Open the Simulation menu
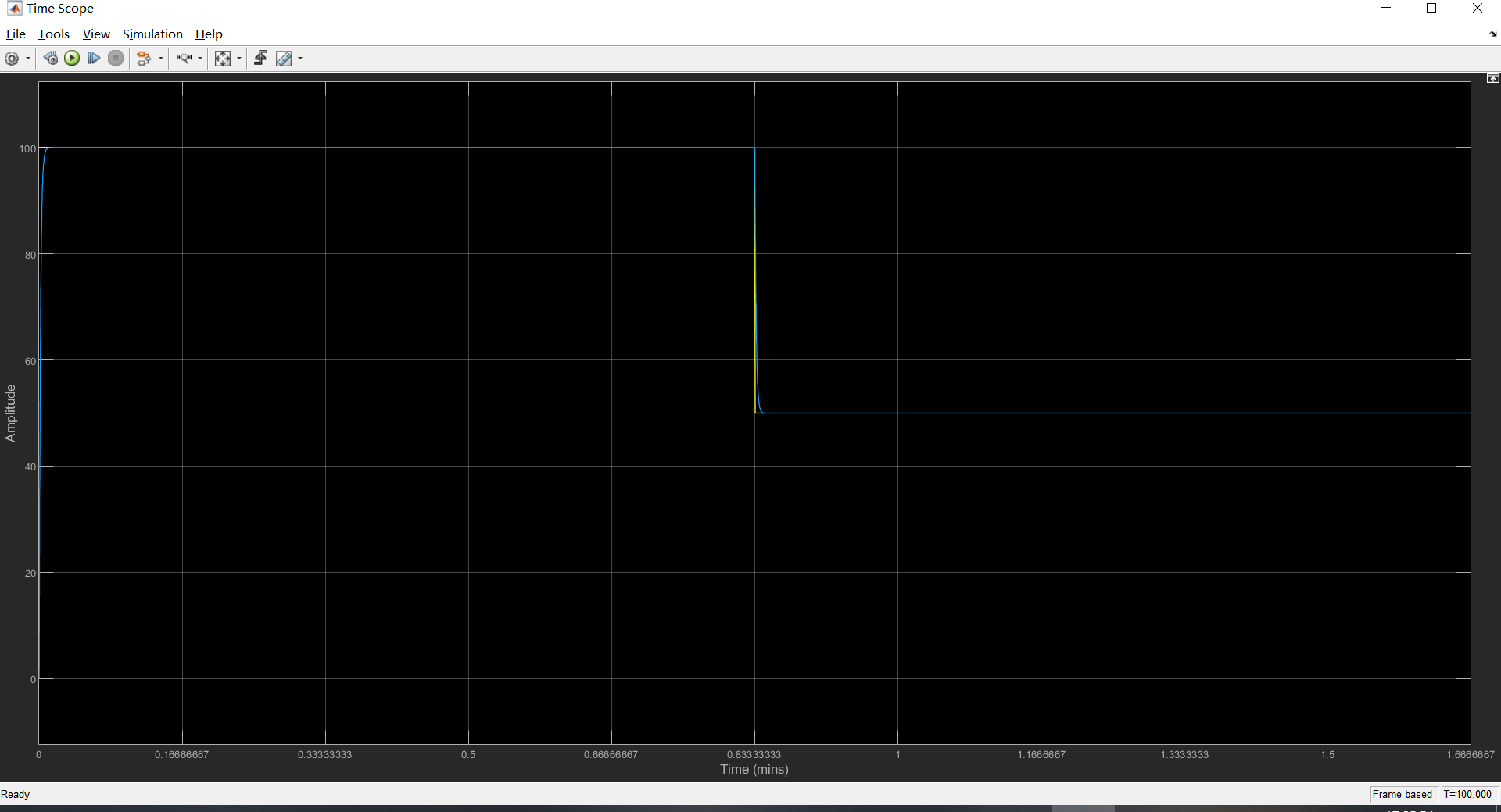 click(x=152, y=34)
